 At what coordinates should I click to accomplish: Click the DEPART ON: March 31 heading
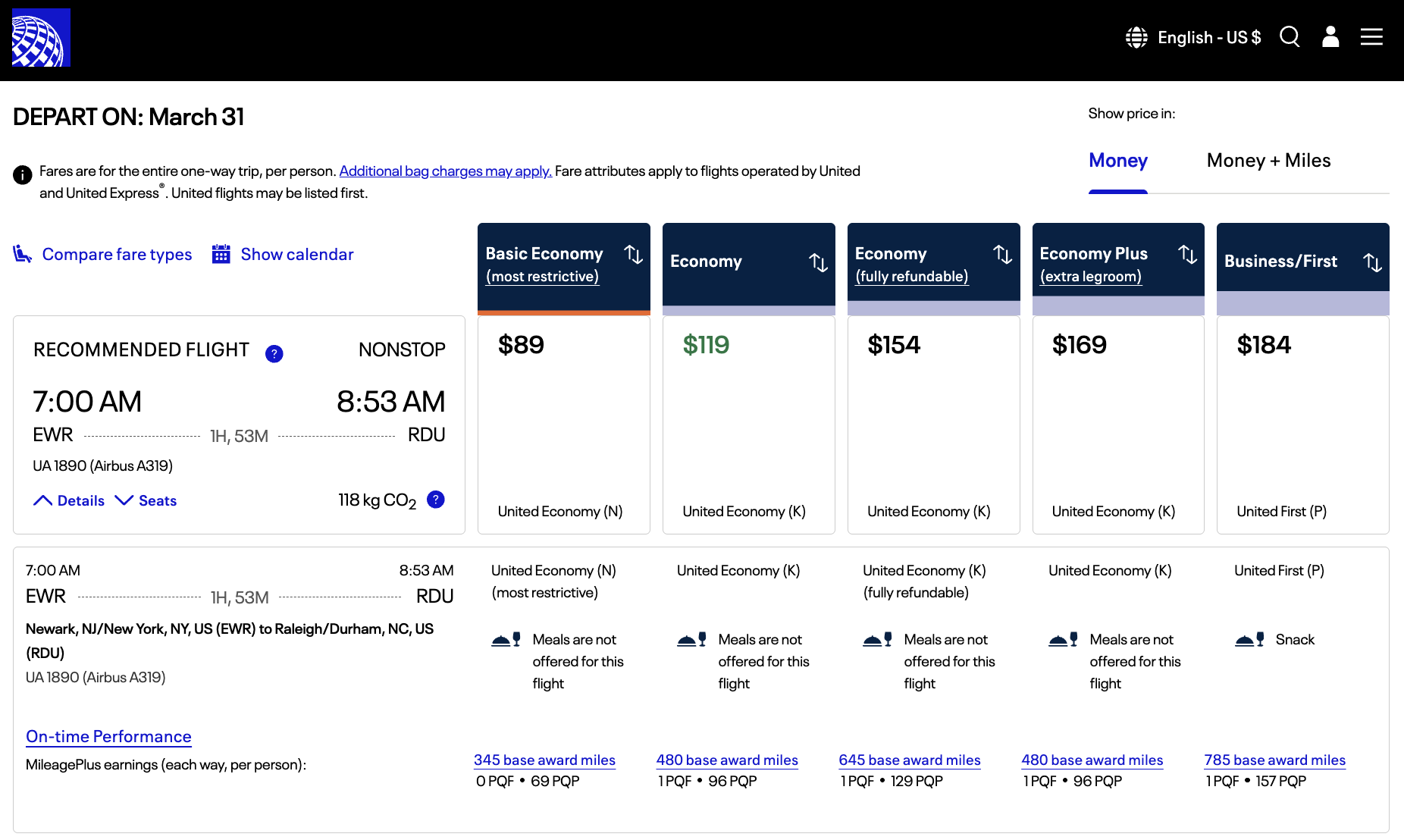click(x=129, y=117)
